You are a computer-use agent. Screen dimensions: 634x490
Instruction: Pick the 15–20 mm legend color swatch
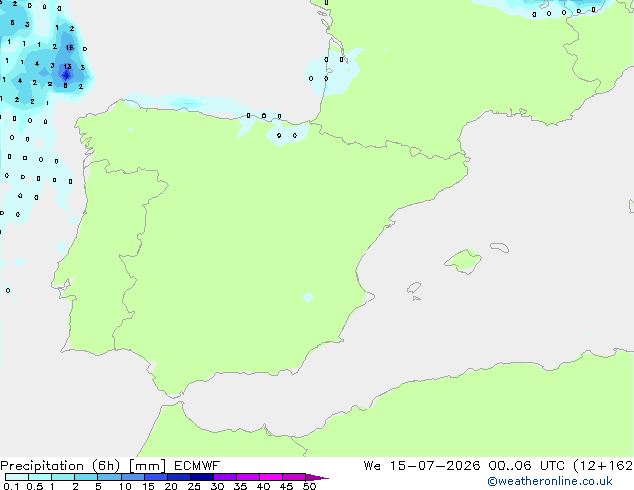(x=156, y=477)
